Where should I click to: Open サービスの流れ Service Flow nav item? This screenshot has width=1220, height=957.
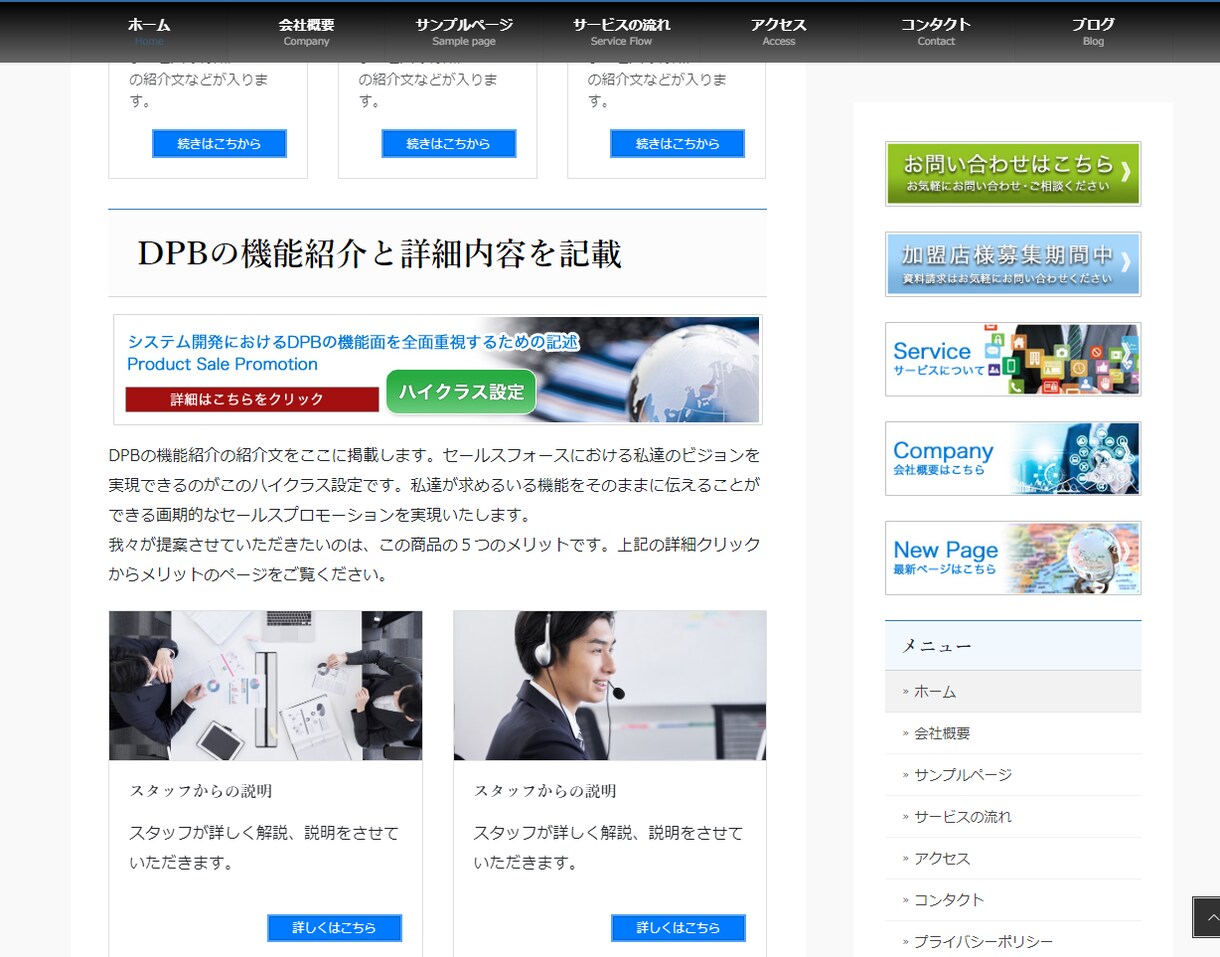click(x=621, y=32)
